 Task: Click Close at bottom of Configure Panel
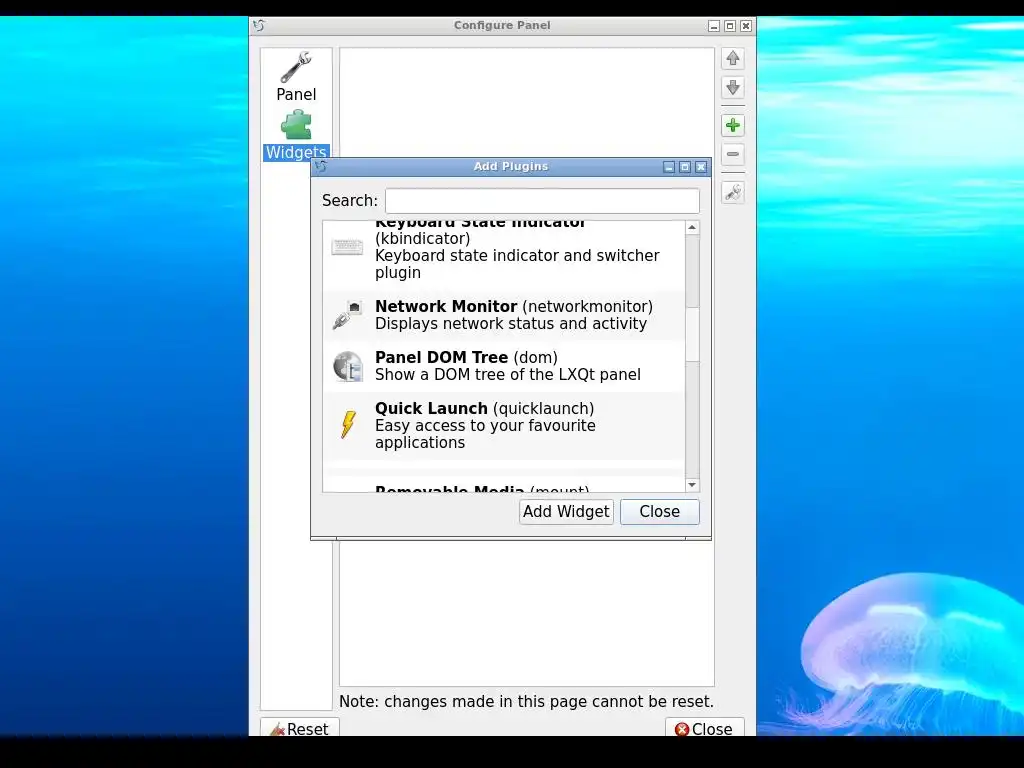[704, 728]
